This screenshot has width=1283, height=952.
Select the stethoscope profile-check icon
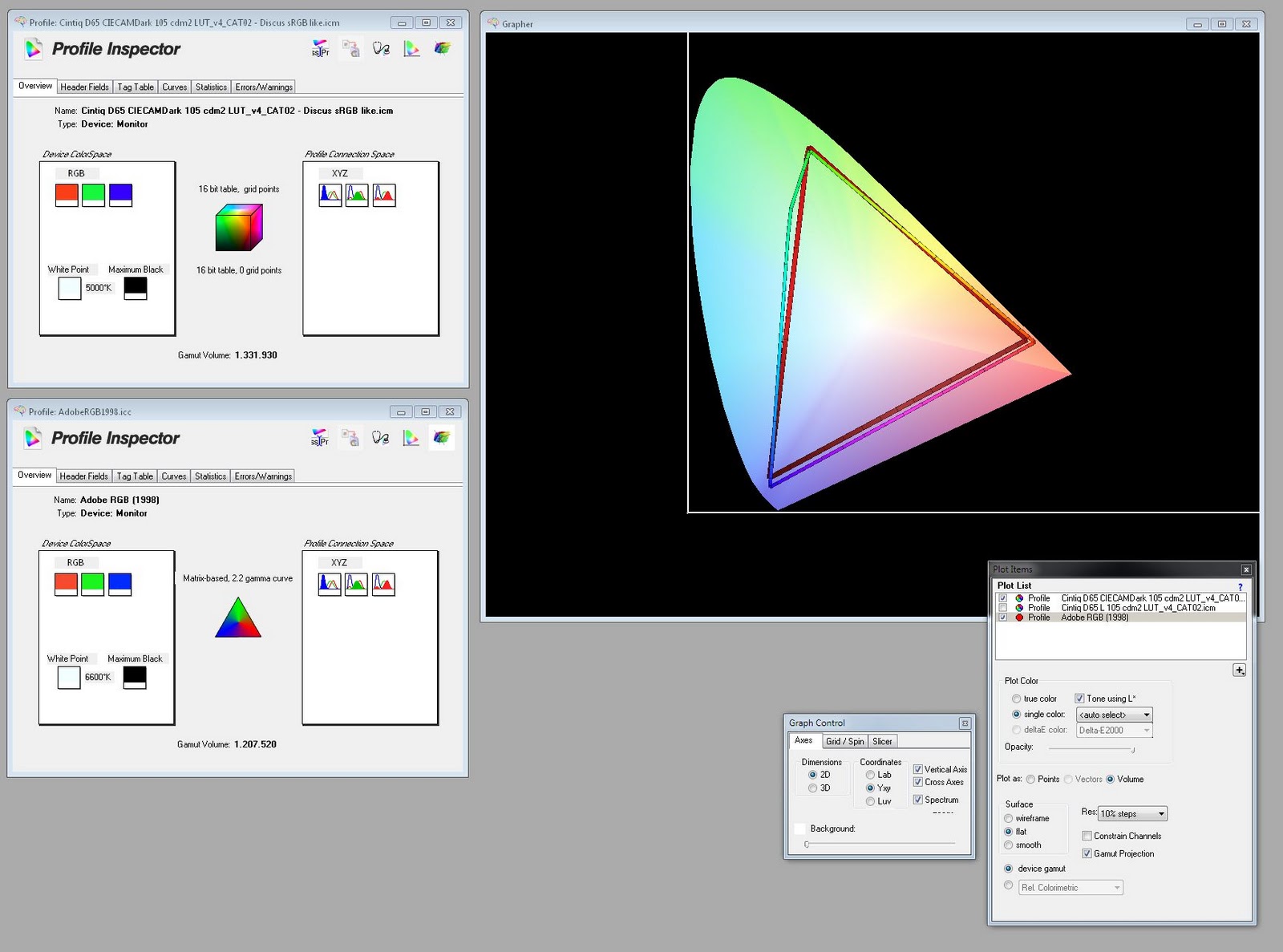click(380, 48)
